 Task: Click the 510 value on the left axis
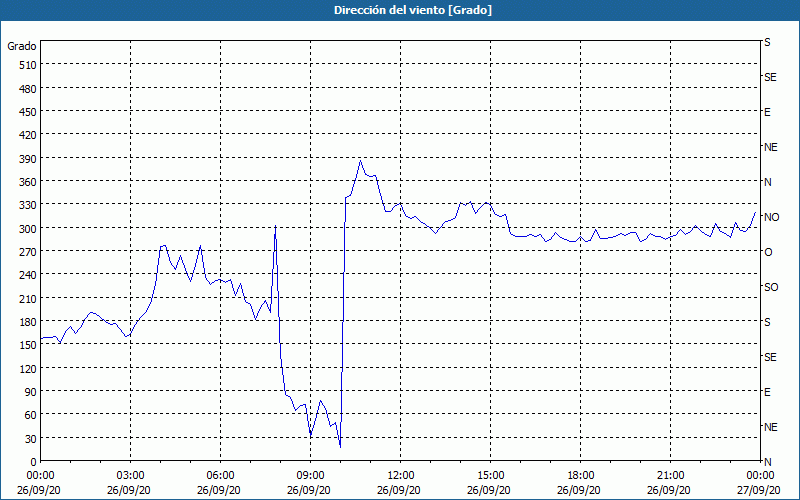(29, 65)
